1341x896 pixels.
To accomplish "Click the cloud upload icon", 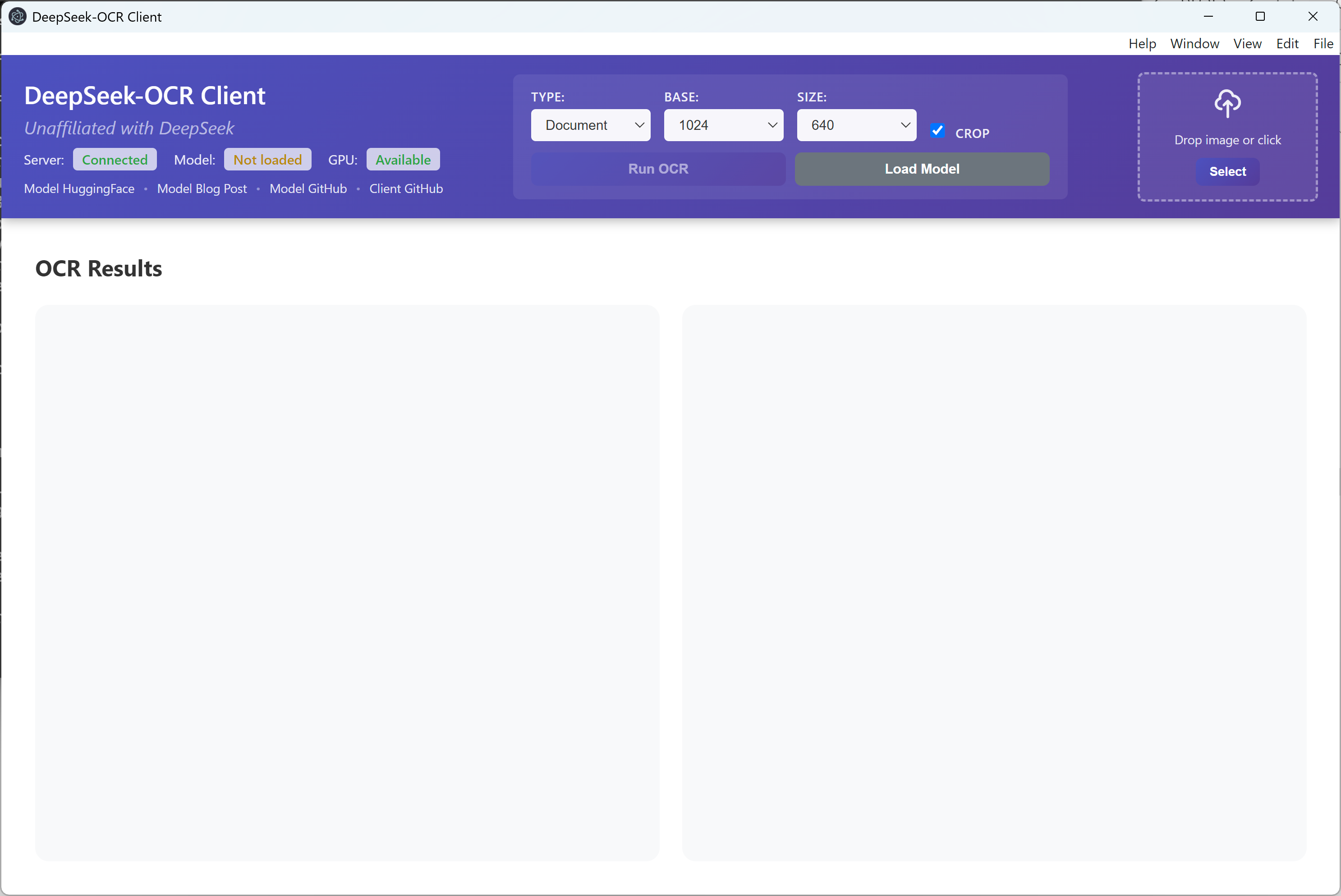I will click(x=1227, y=103).
